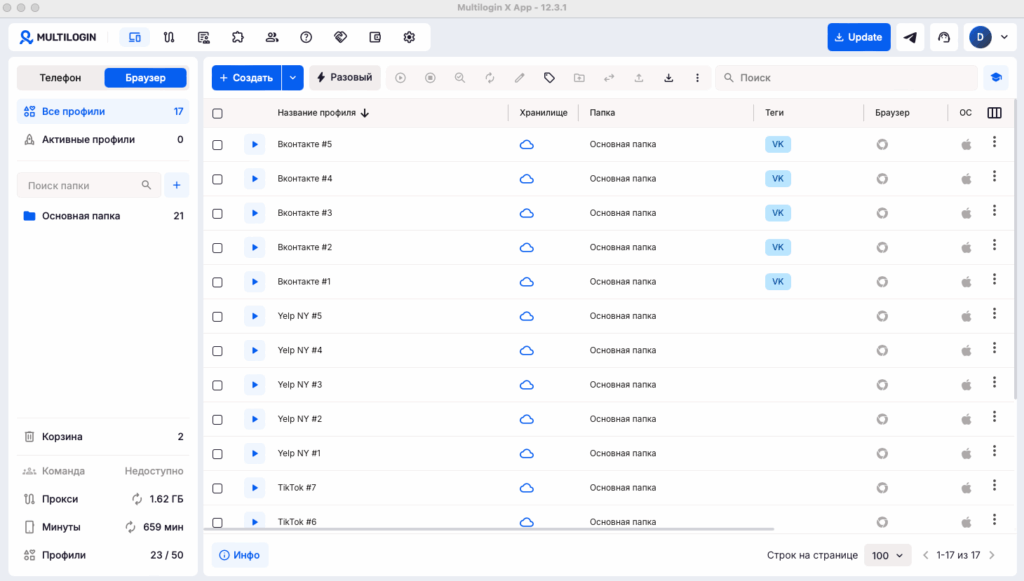The image size is (1024, 581).
Task: Open column settings icon in table header
Action: 995,113
